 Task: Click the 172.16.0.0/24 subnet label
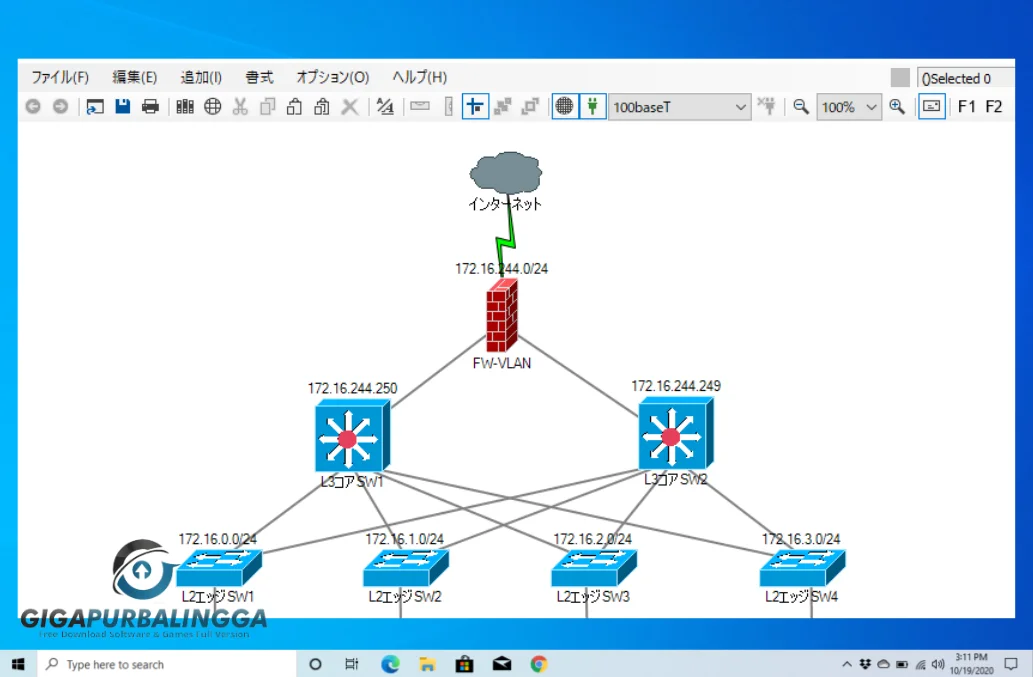(217, 539)
